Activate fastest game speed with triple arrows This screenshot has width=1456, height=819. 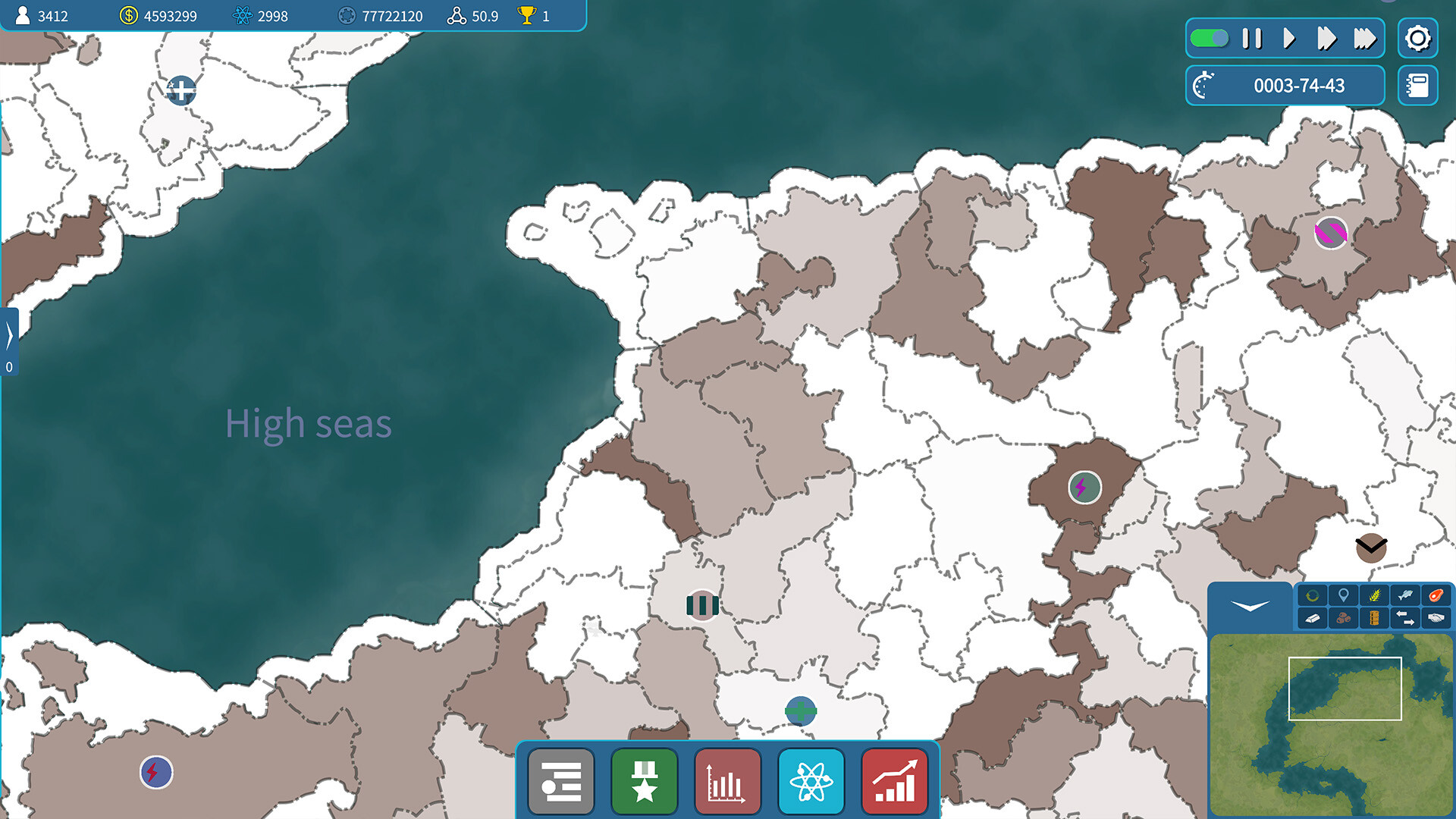pos(1365,38)
